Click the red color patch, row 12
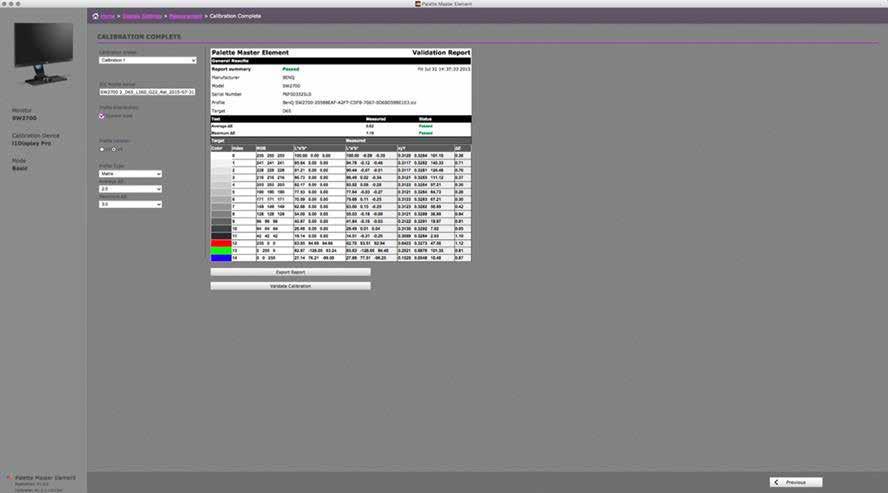The width and height of the screenshot is (888, 493). [x=221, y=243]
